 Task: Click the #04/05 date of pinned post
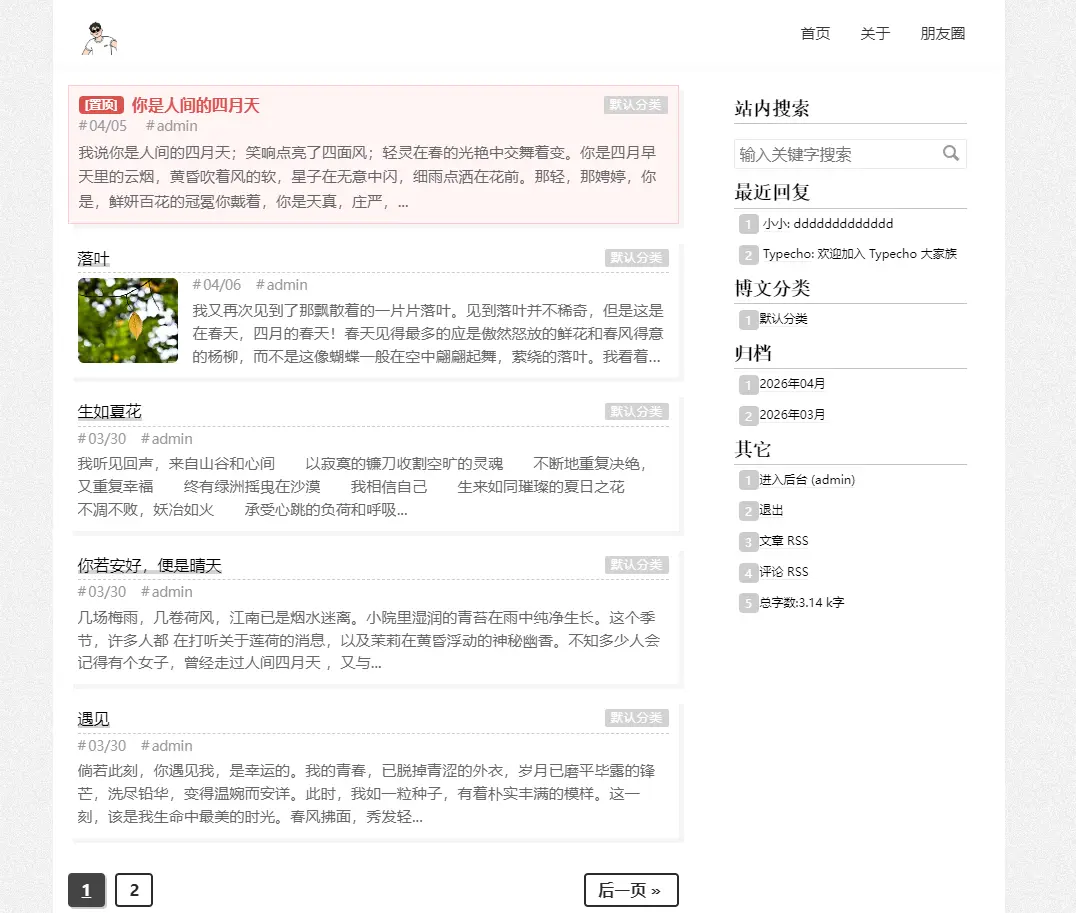103,126
